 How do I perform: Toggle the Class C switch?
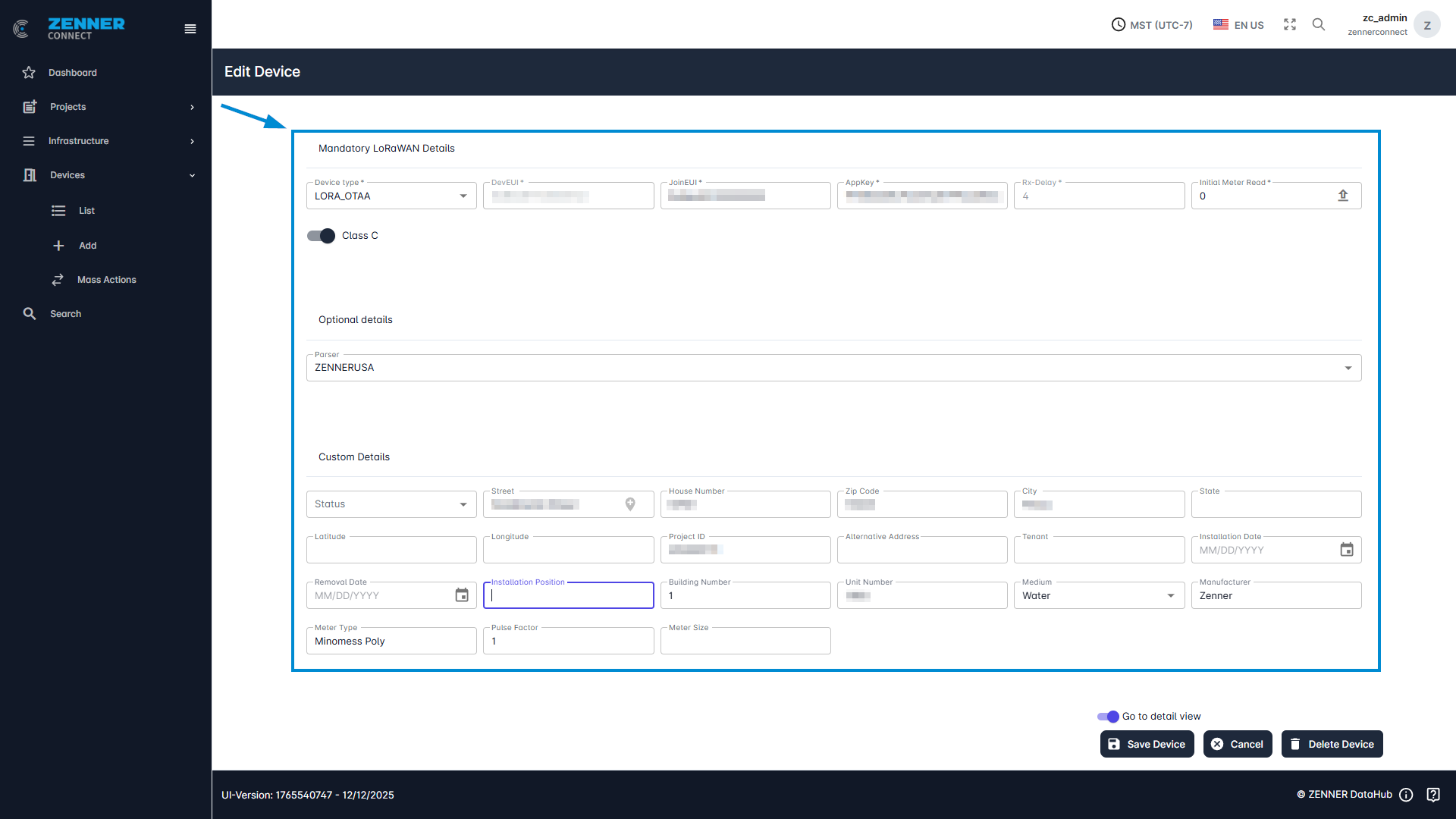pyautogui.click(x=321, y=236)
